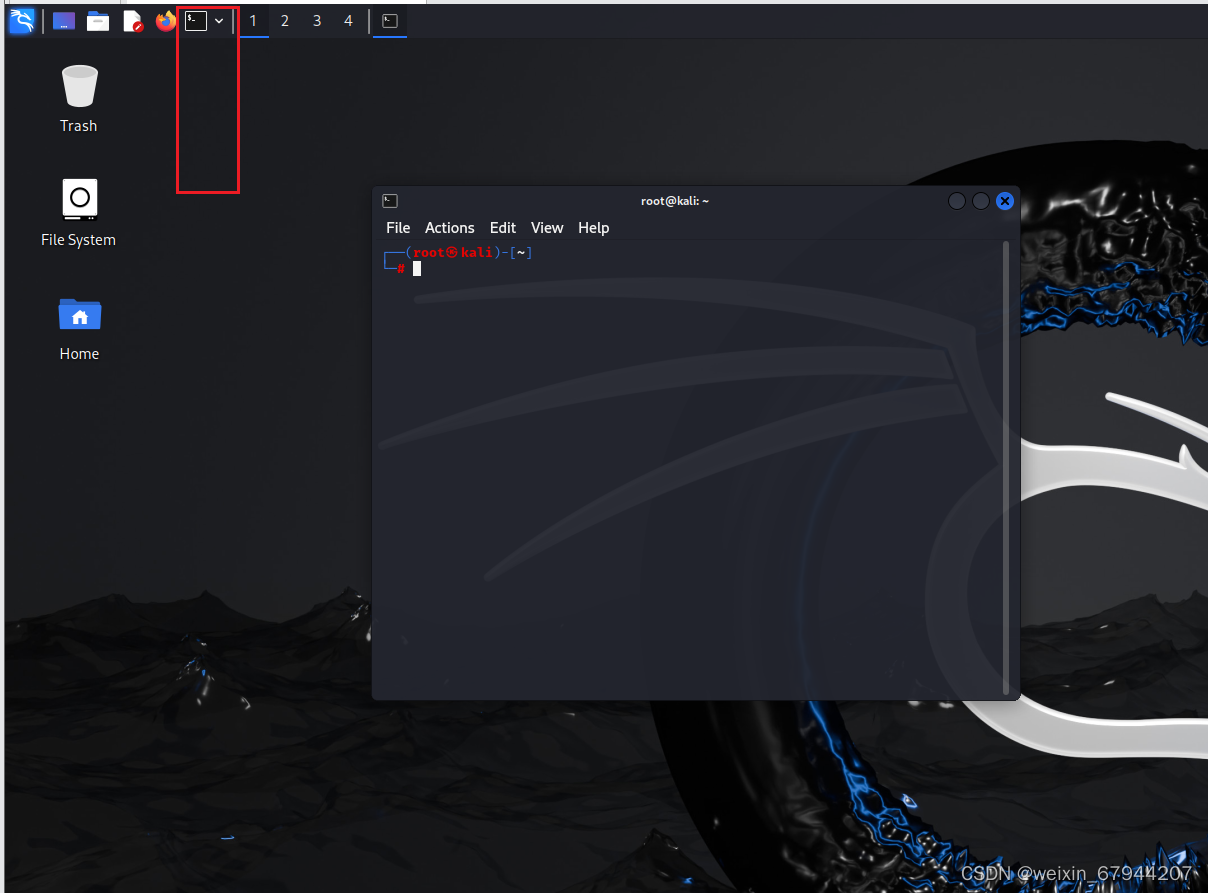Open the terminal Help menu
1208x893 pixels.
(x=594, y=228)
